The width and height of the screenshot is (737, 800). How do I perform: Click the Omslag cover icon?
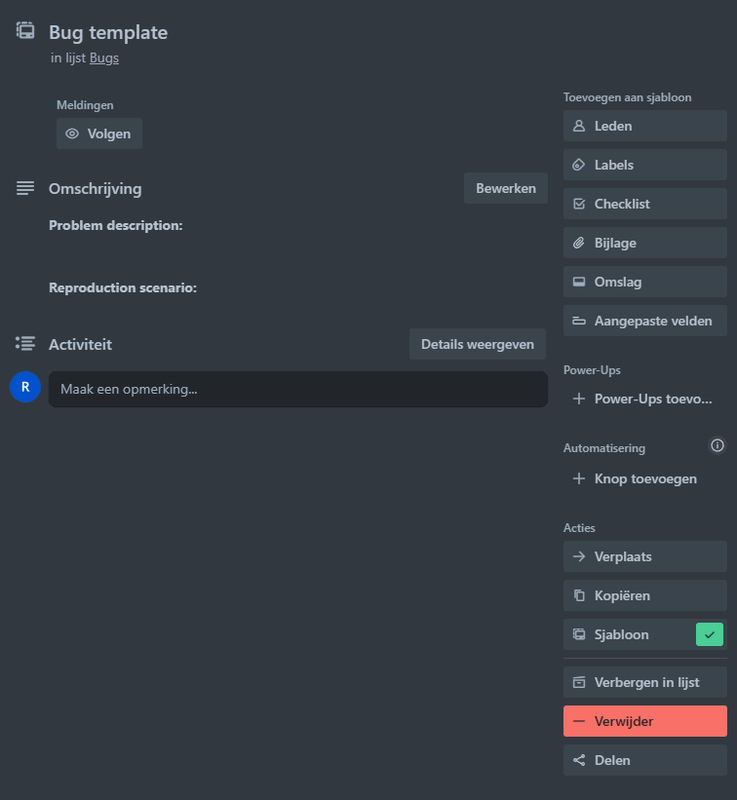coord(579,282)
